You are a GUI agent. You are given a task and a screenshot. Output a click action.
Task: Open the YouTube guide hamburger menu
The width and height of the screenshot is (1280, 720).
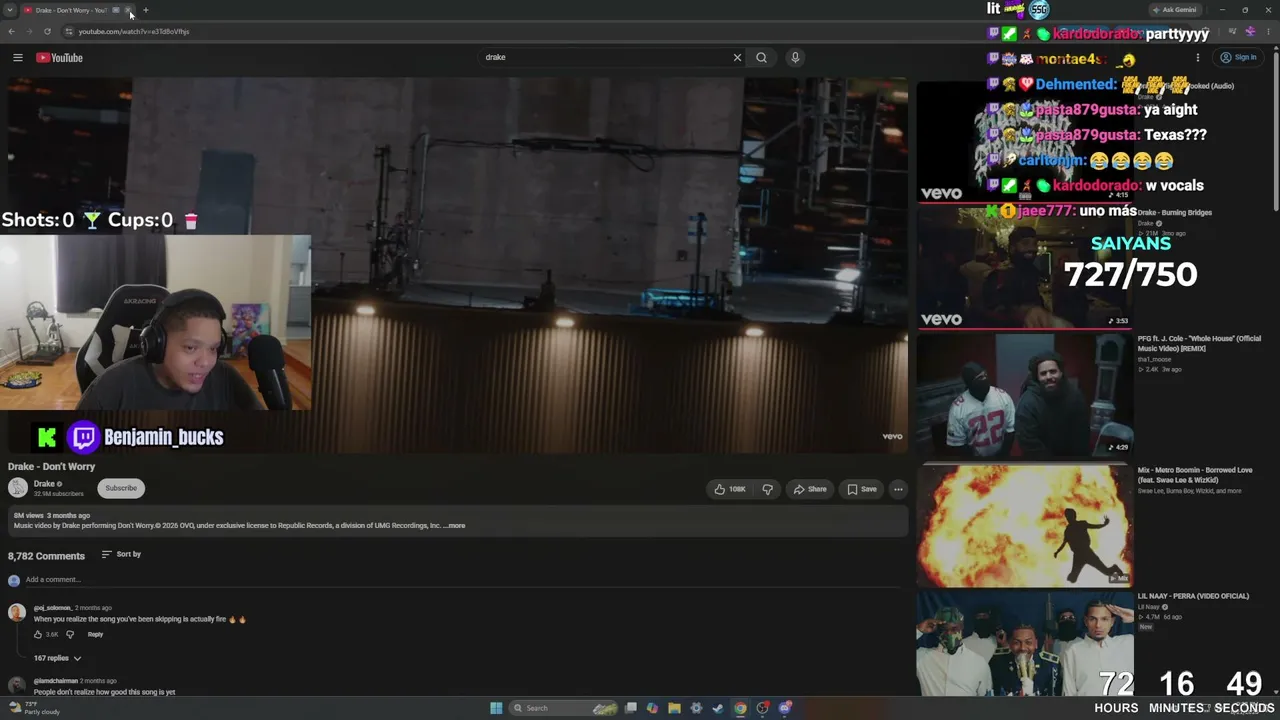click(x=18, y=58)
